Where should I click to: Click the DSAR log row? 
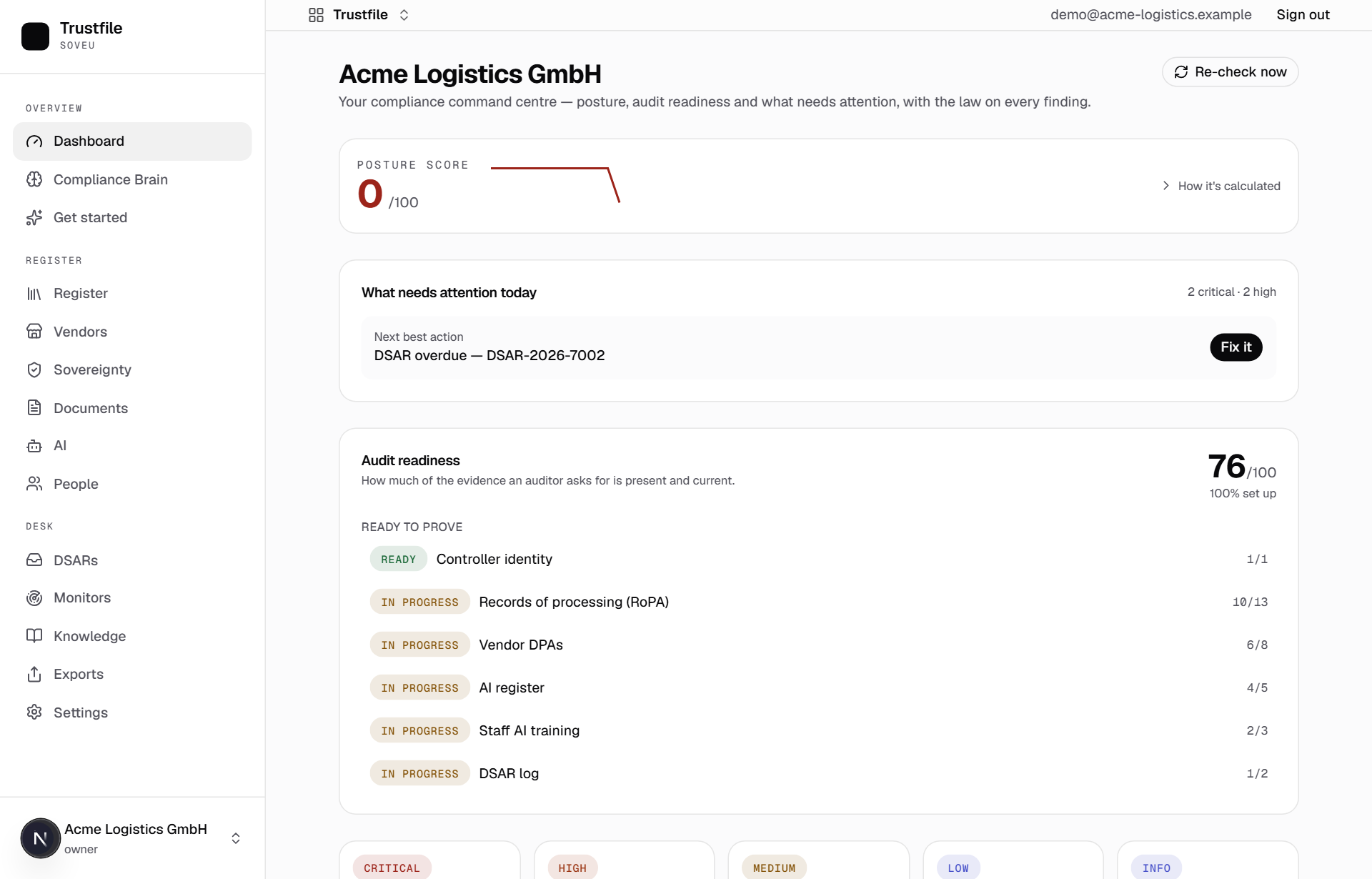pos(818,774)
